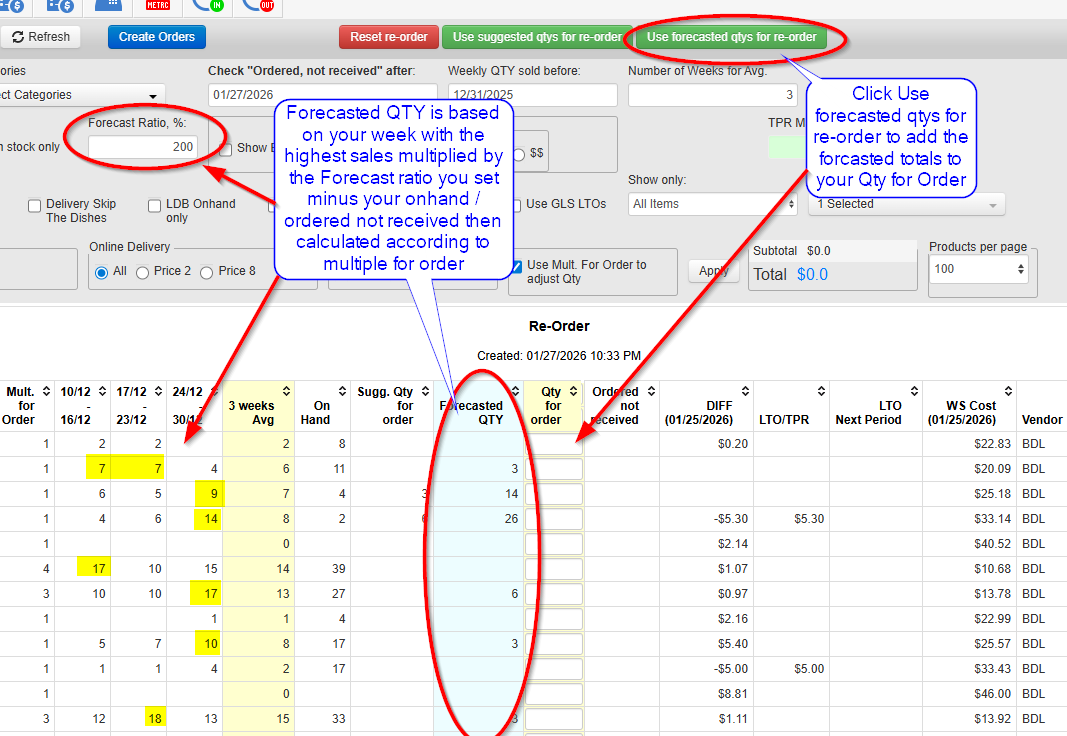Screen dimensions: 1067x736
Task: Click On Hand value 39
Action: pyautogui.click(x=339, y=569)
